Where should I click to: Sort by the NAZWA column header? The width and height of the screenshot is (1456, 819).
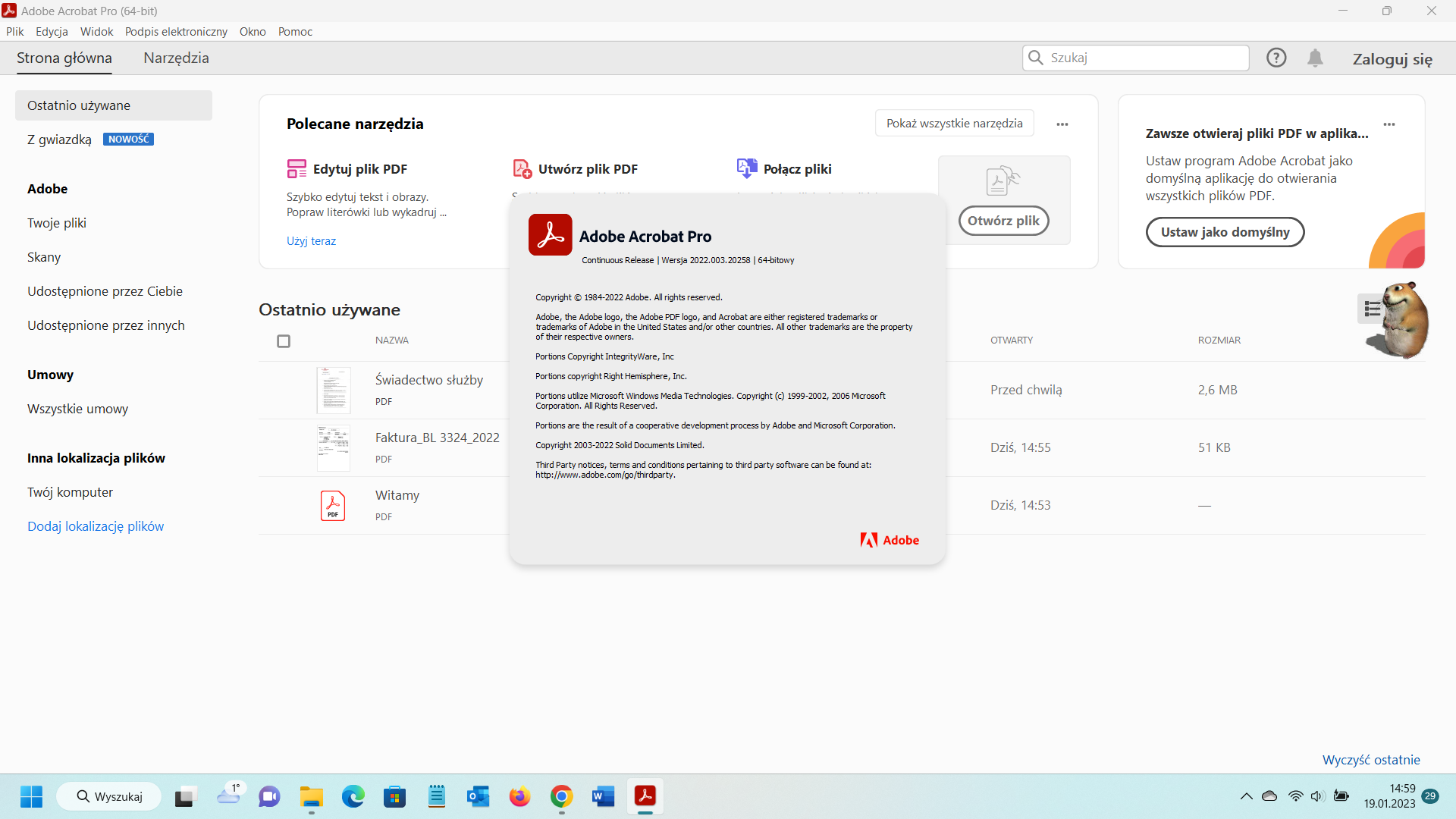click(392, 340)
